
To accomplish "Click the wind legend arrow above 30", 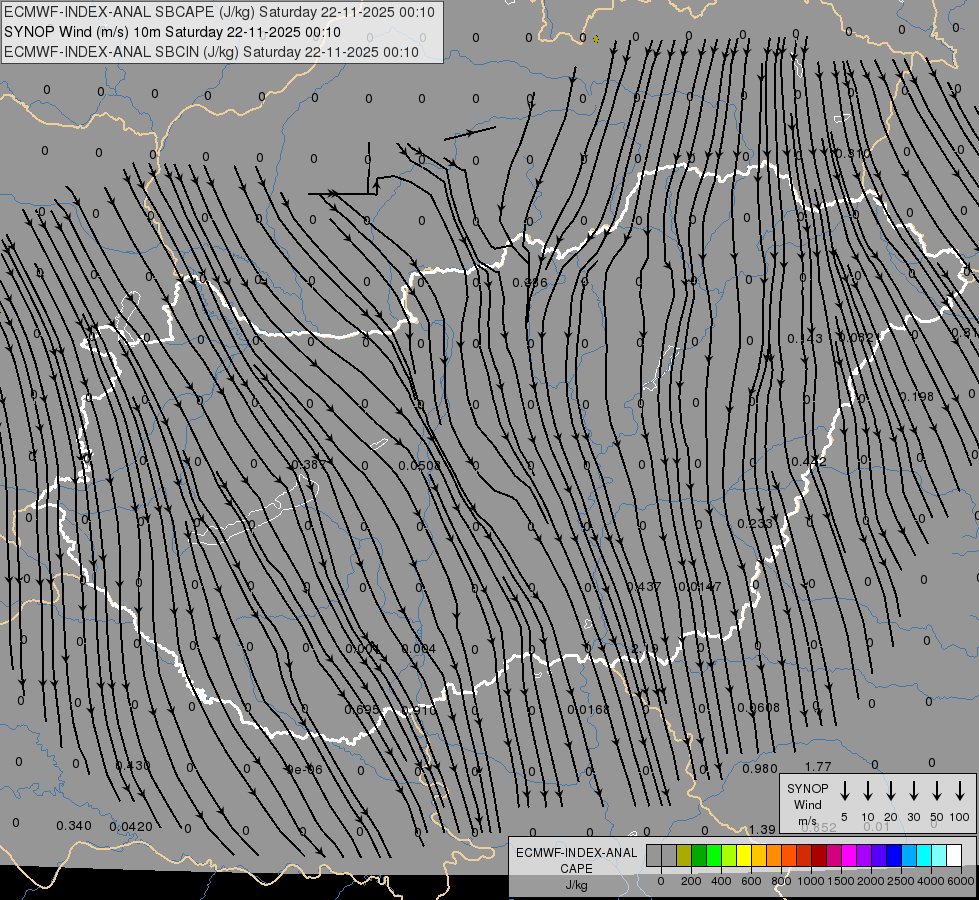I will pyautogui.click(x=913, y=791).
